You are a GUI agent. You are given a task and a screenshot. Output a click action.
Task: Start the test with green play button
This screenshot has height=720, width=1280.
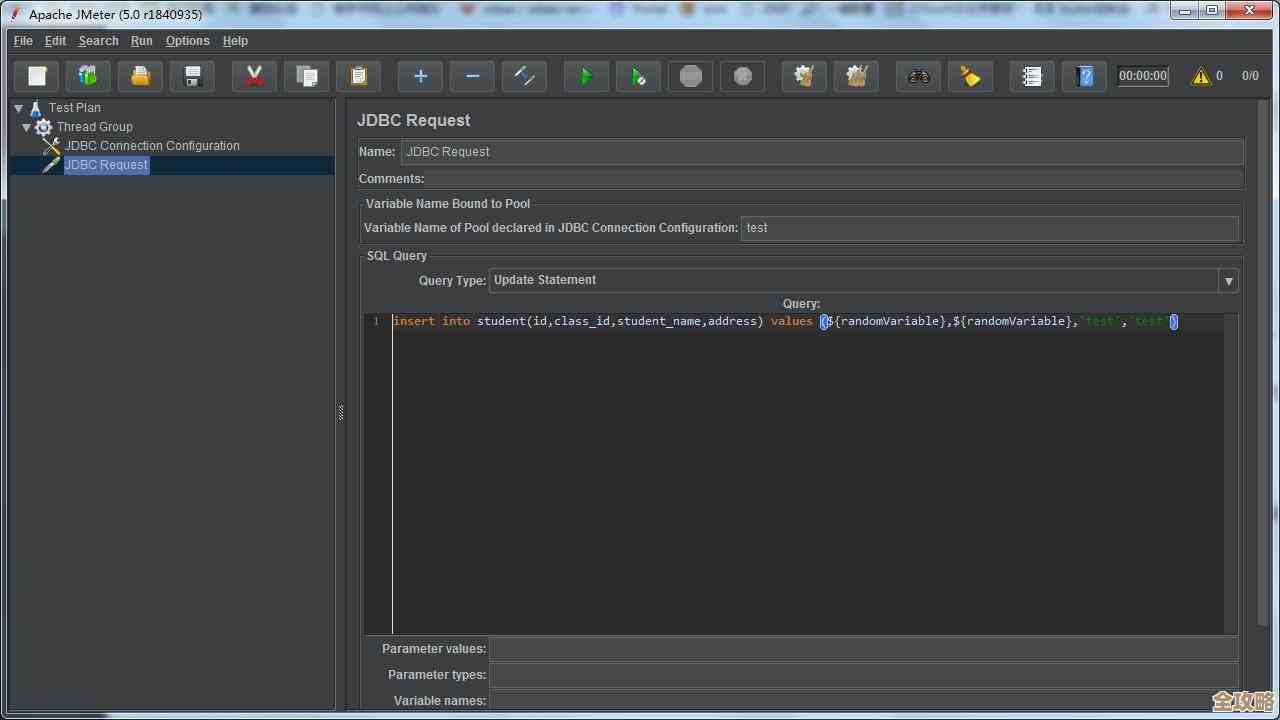(x=586, y=76)
